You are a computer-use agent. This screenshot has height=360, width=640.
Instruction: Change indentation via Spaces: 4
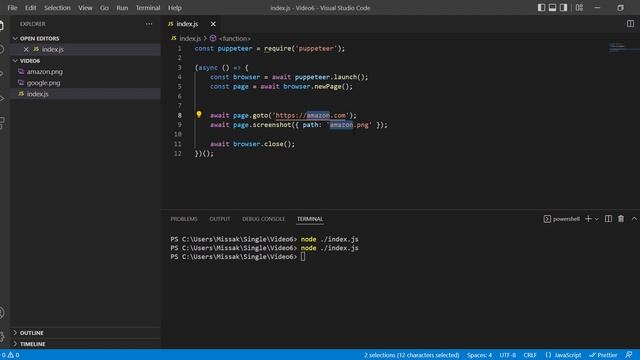(479, 355)
